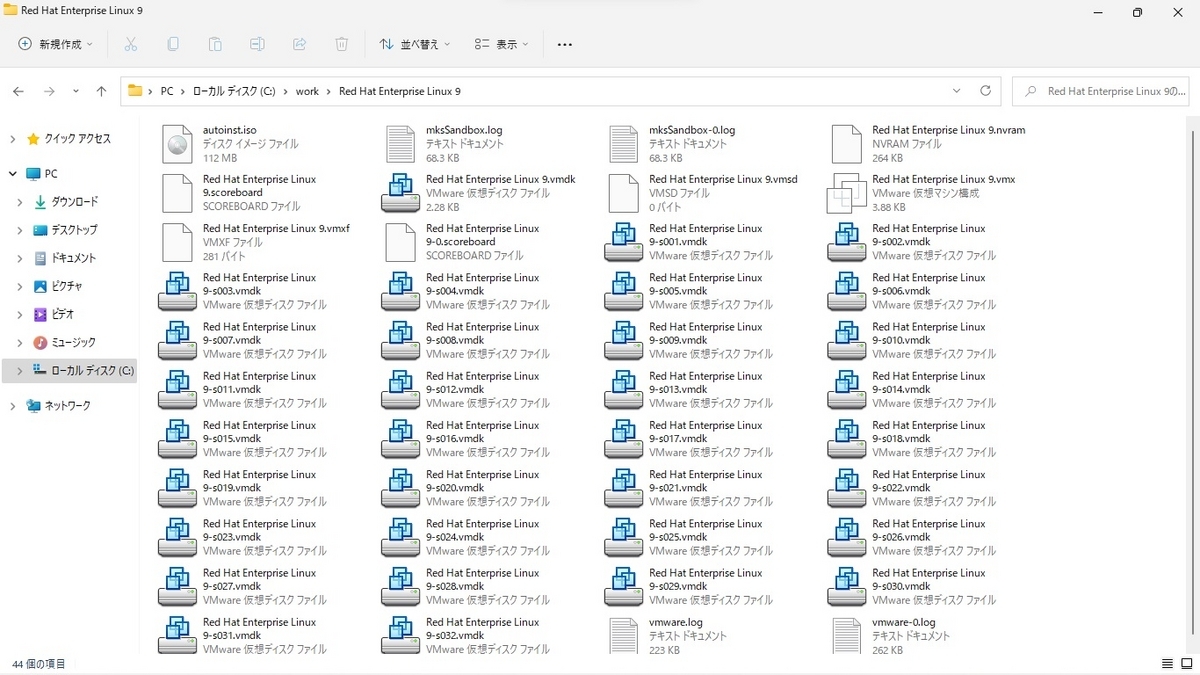
Task: Click PC in address breadcrumb
Action: (x=167, y=91)
